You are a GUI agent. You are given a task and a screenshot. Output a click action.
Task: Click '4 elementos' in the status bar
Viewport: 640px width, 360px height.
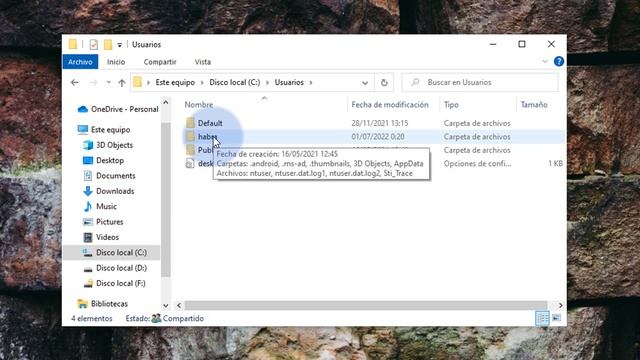(92, 318)
